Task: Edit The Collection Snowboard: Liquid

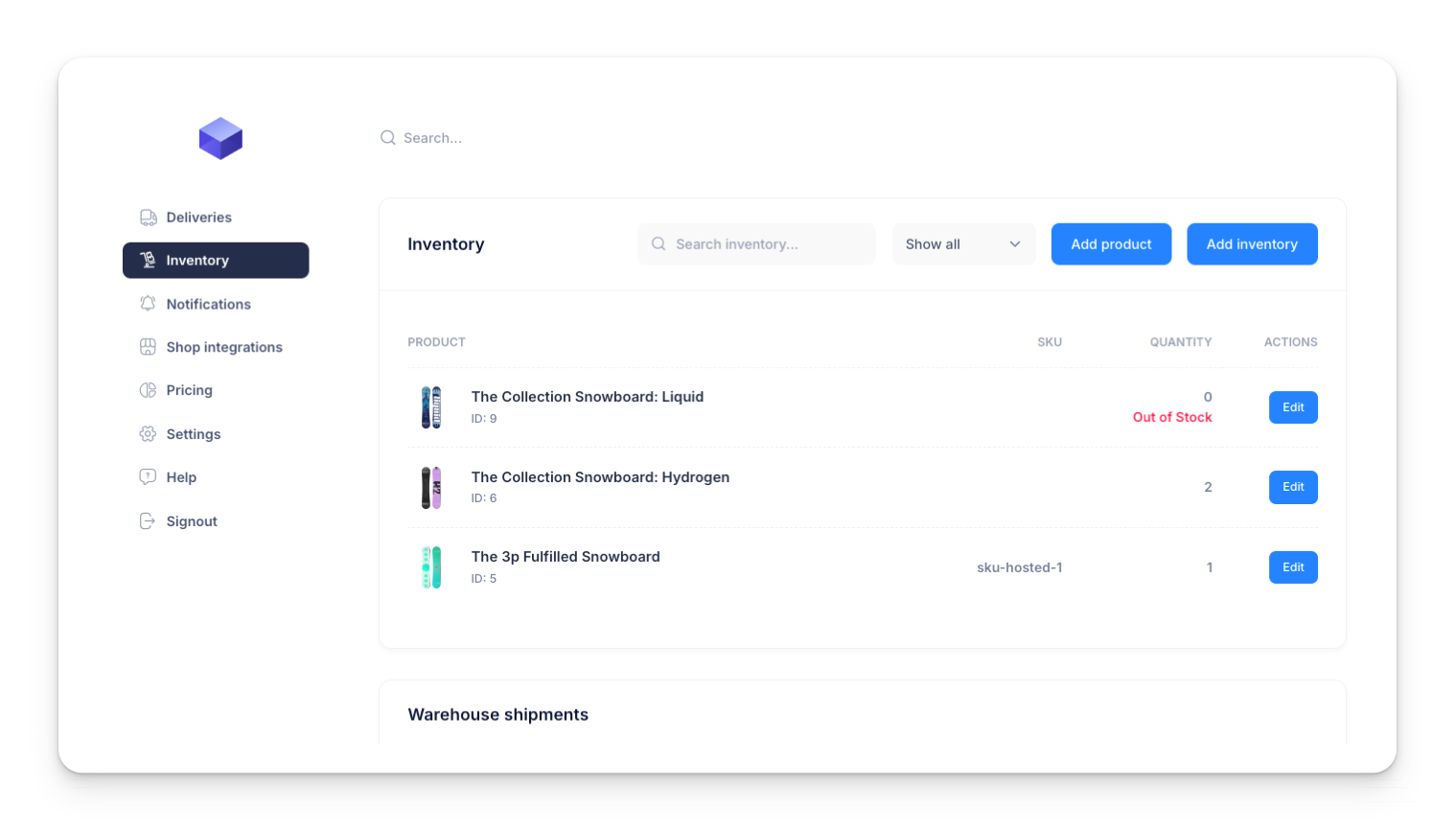Action: pyautogui.click(x=1293, y=407)
